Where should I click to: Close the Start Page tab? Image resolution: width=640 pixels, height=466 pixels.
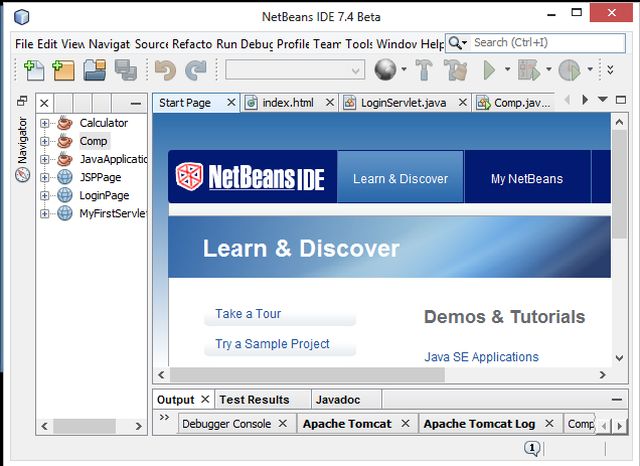[x=231, y=102]
